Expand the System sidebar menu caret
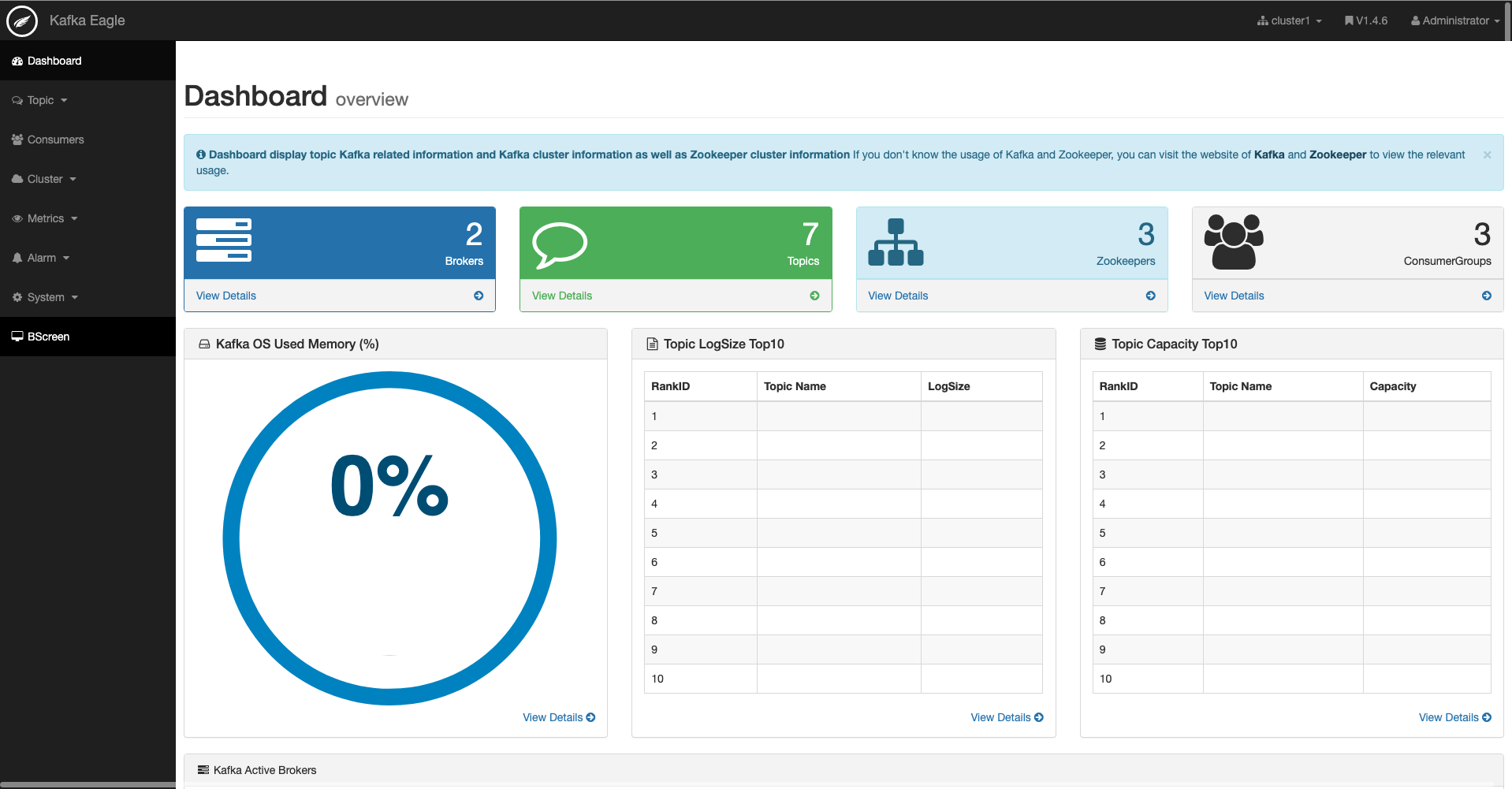1512x789 pixels. [x=75, y=298]
